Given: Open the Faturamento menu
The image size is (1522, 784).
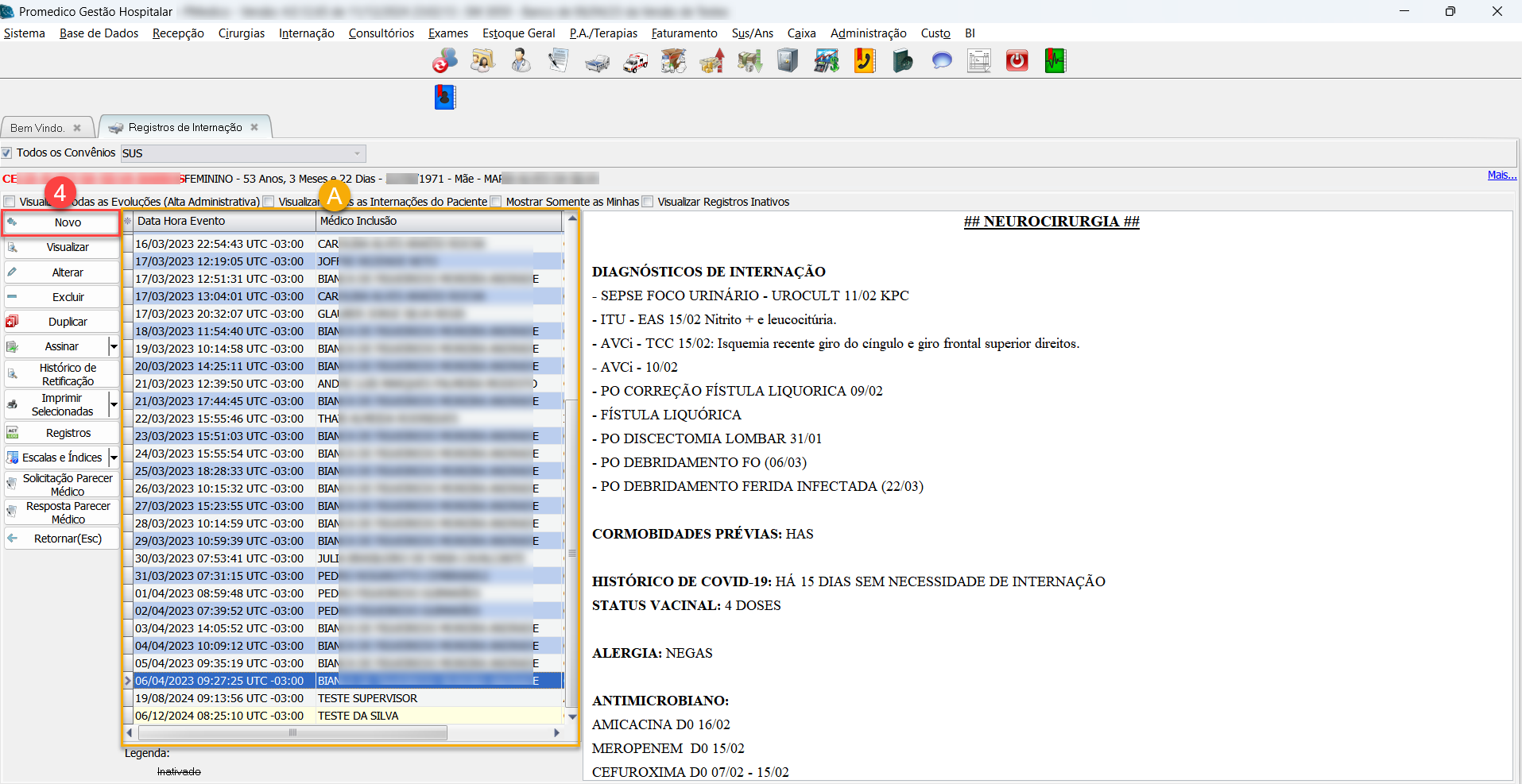Looking at the screenshot, I should click(684, 33).
